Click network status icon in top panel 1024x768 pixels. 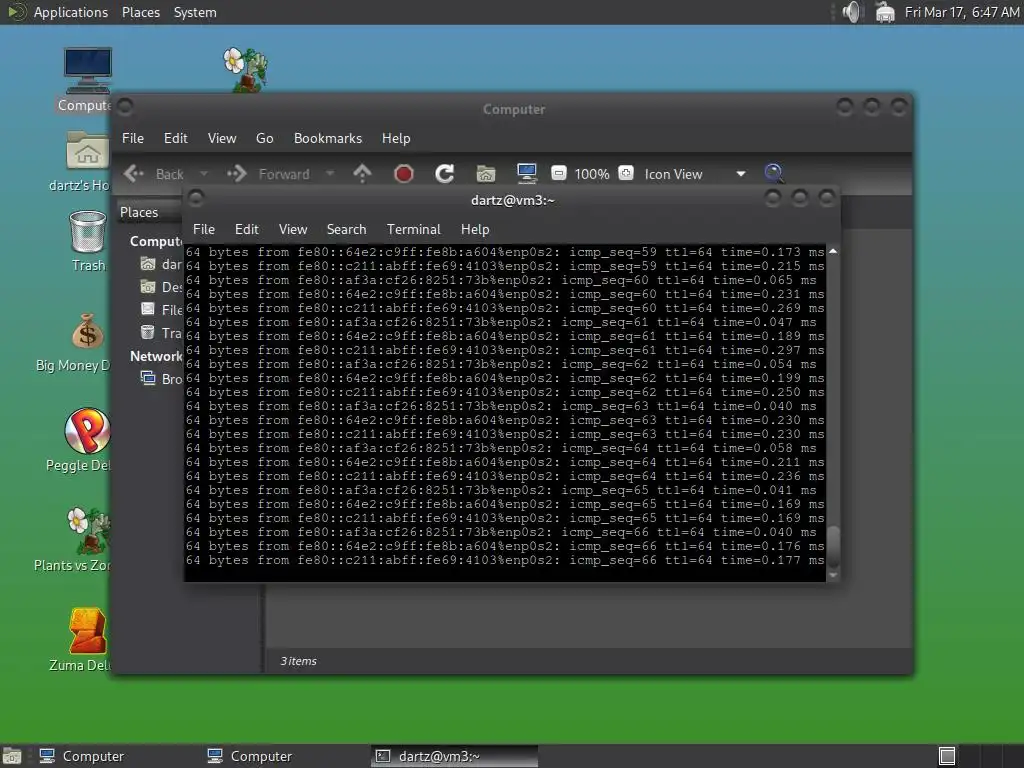[x=885, y=12]
